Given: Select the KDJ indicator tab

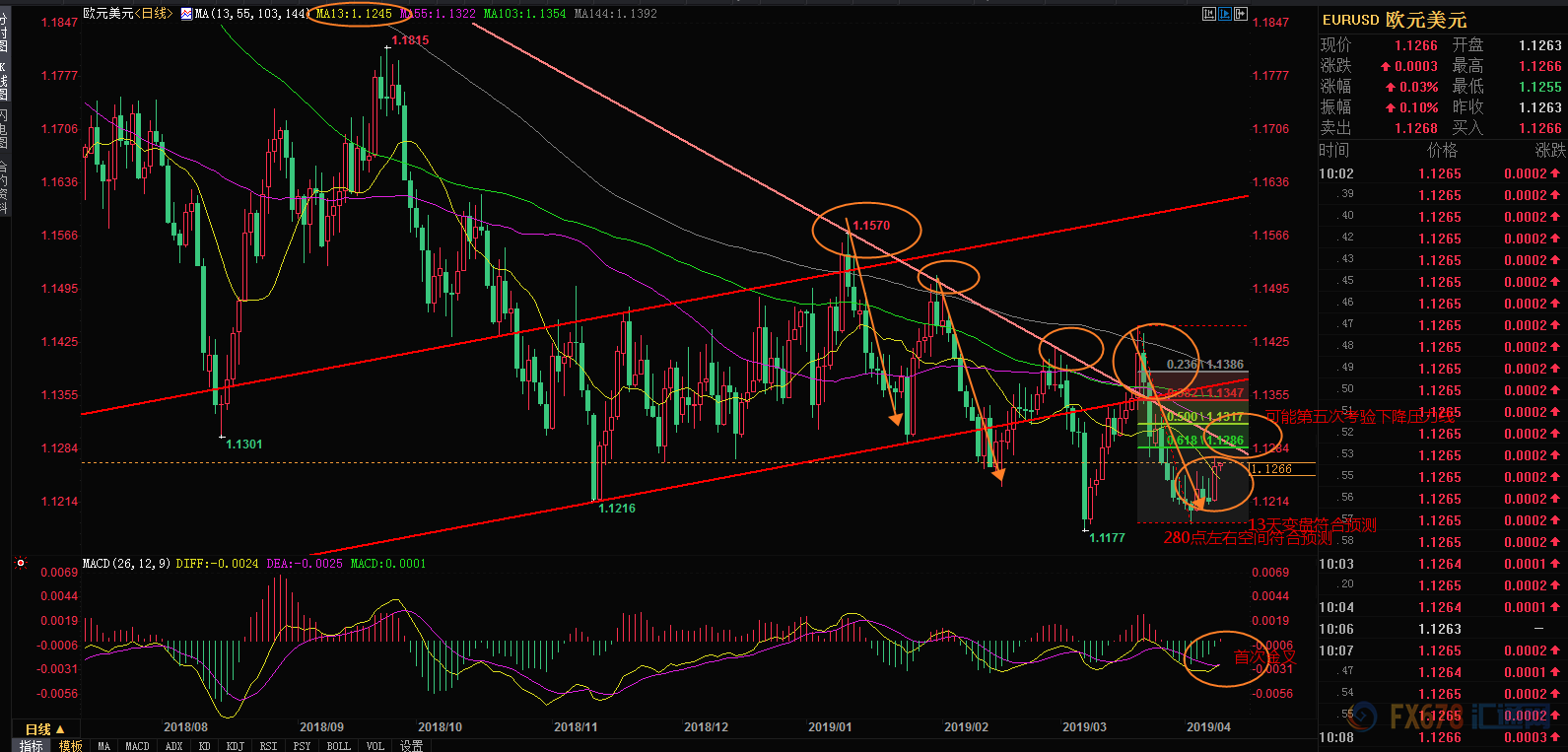Looking at the screenshot, I should 235,746.
